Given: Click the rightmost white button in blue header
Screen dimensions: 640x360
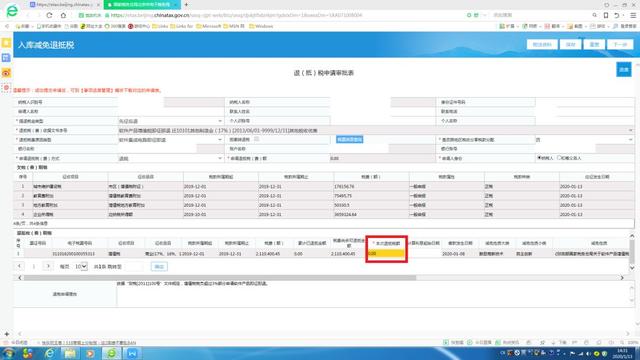Looking at the screenshot, I should click(620, 44).
